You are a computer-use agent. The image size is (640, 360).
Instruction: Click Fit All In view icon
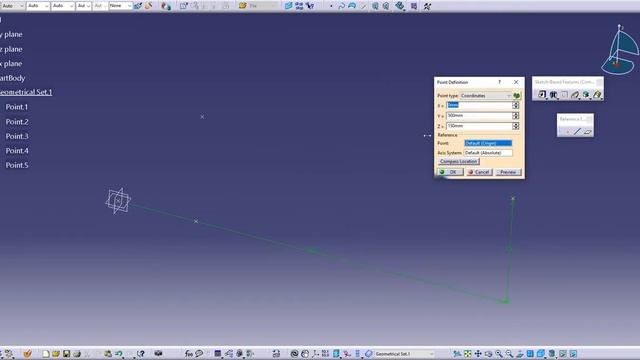pos(468,353)
